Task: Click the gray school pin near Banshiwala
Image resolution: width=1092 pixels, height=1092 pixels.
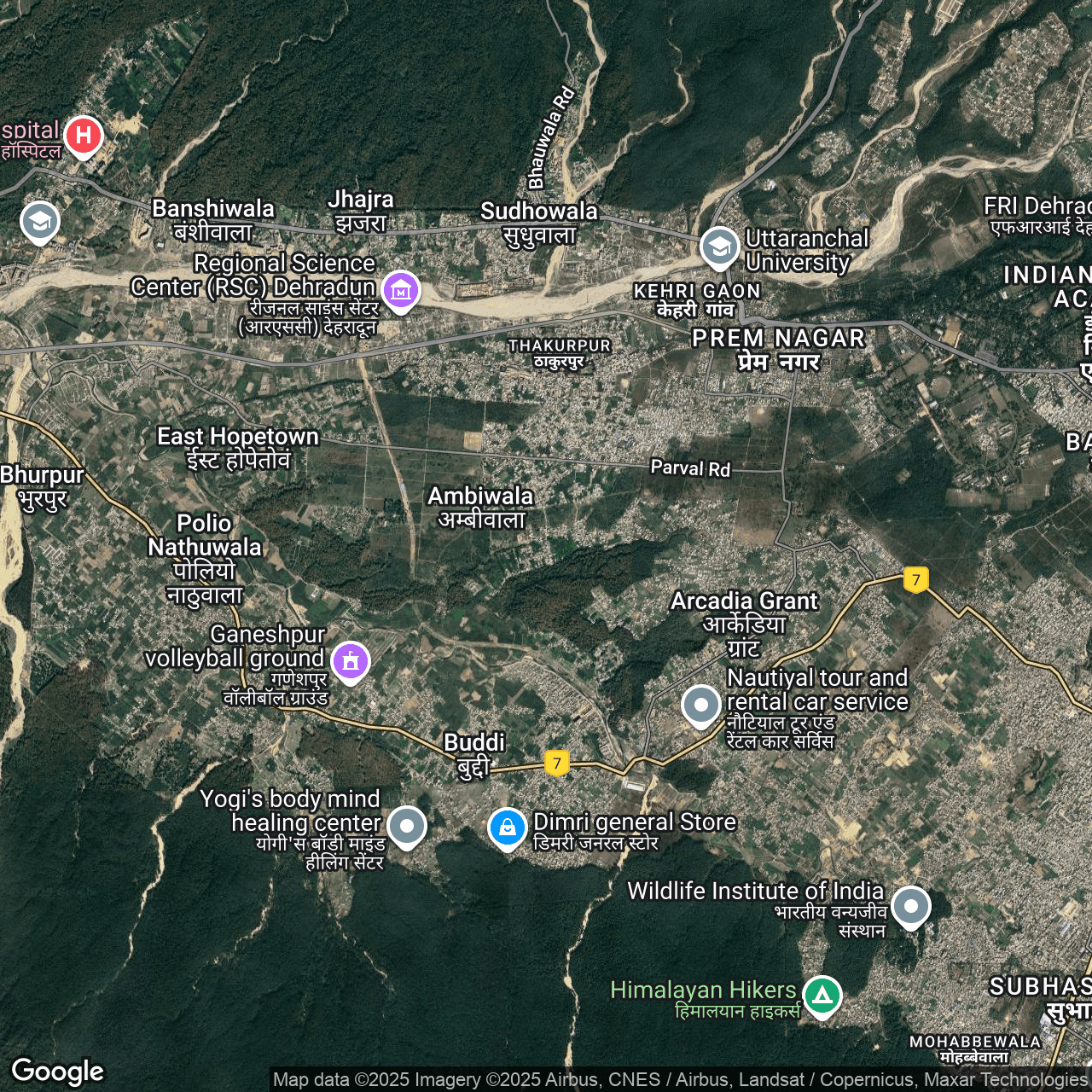Action: click(x=40, y=221)
